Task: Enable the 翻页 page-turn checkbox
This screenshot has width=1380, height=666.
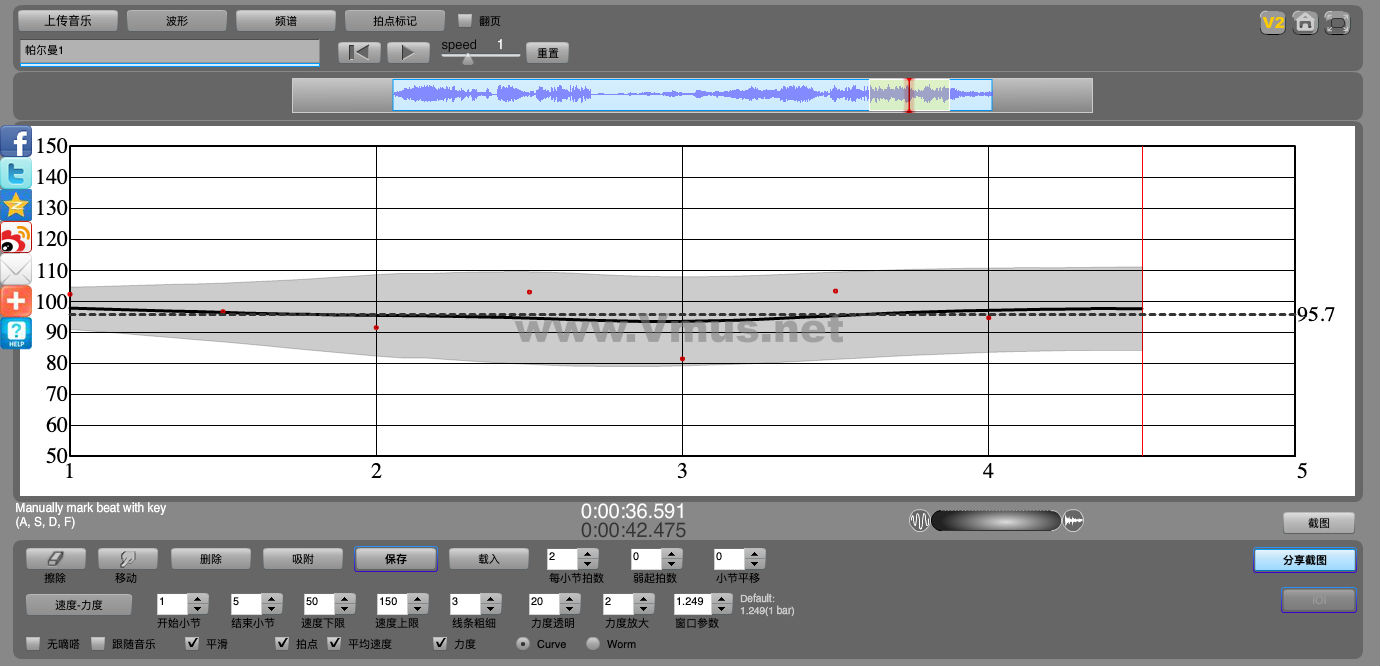Action: coord(464,20)
